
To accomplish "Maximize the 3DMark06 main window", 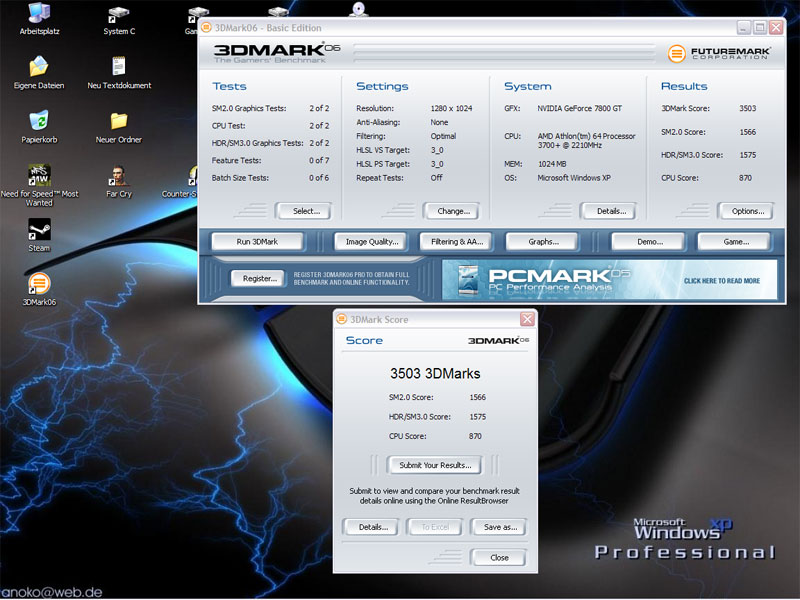I will coord(760,28).
